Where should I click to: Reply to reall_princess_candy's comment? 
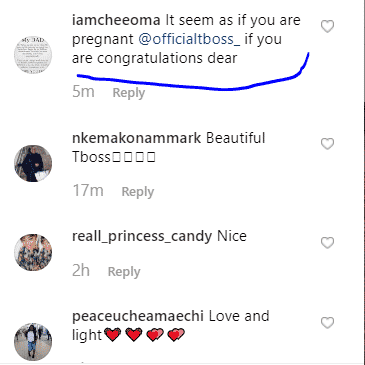click(124, 272)
